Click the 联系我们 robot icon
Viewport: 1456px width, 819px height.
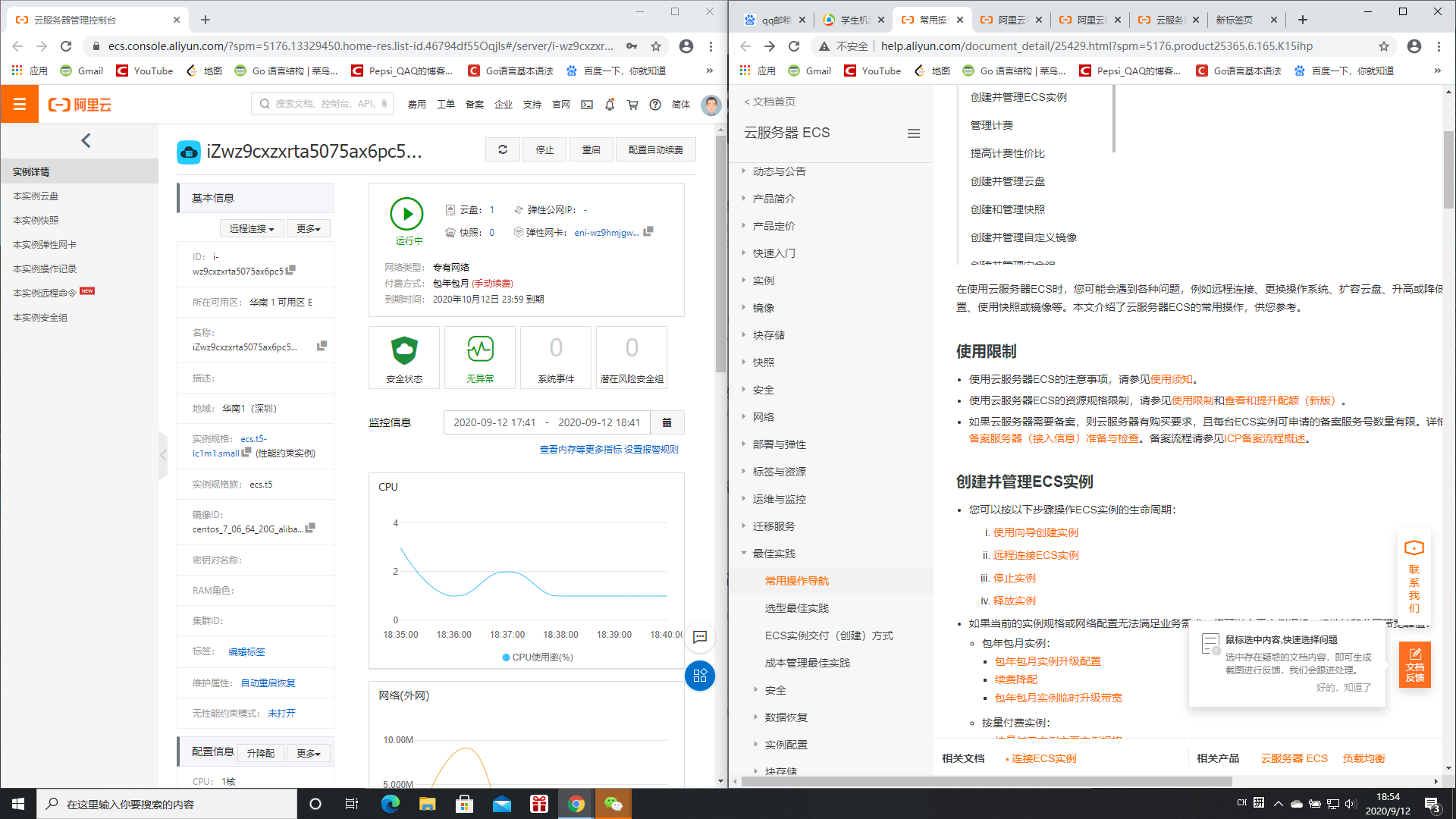point(1414,548)
